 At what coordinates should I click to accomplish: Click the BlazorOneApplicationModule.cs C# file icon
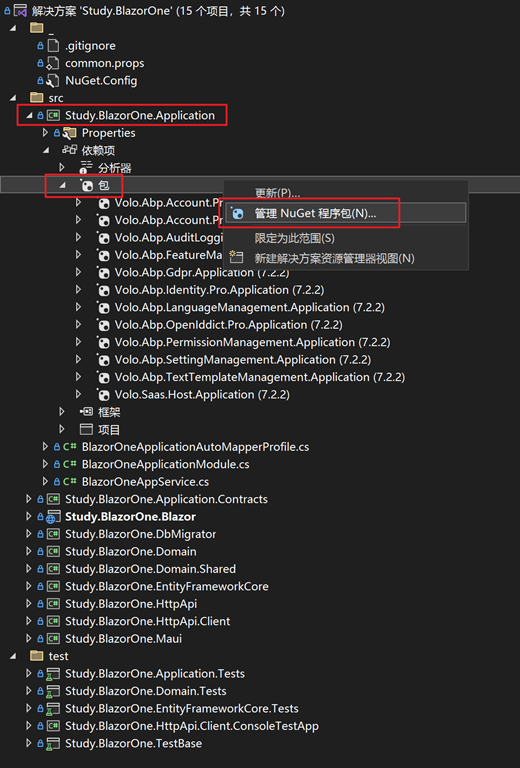point(70,464)
